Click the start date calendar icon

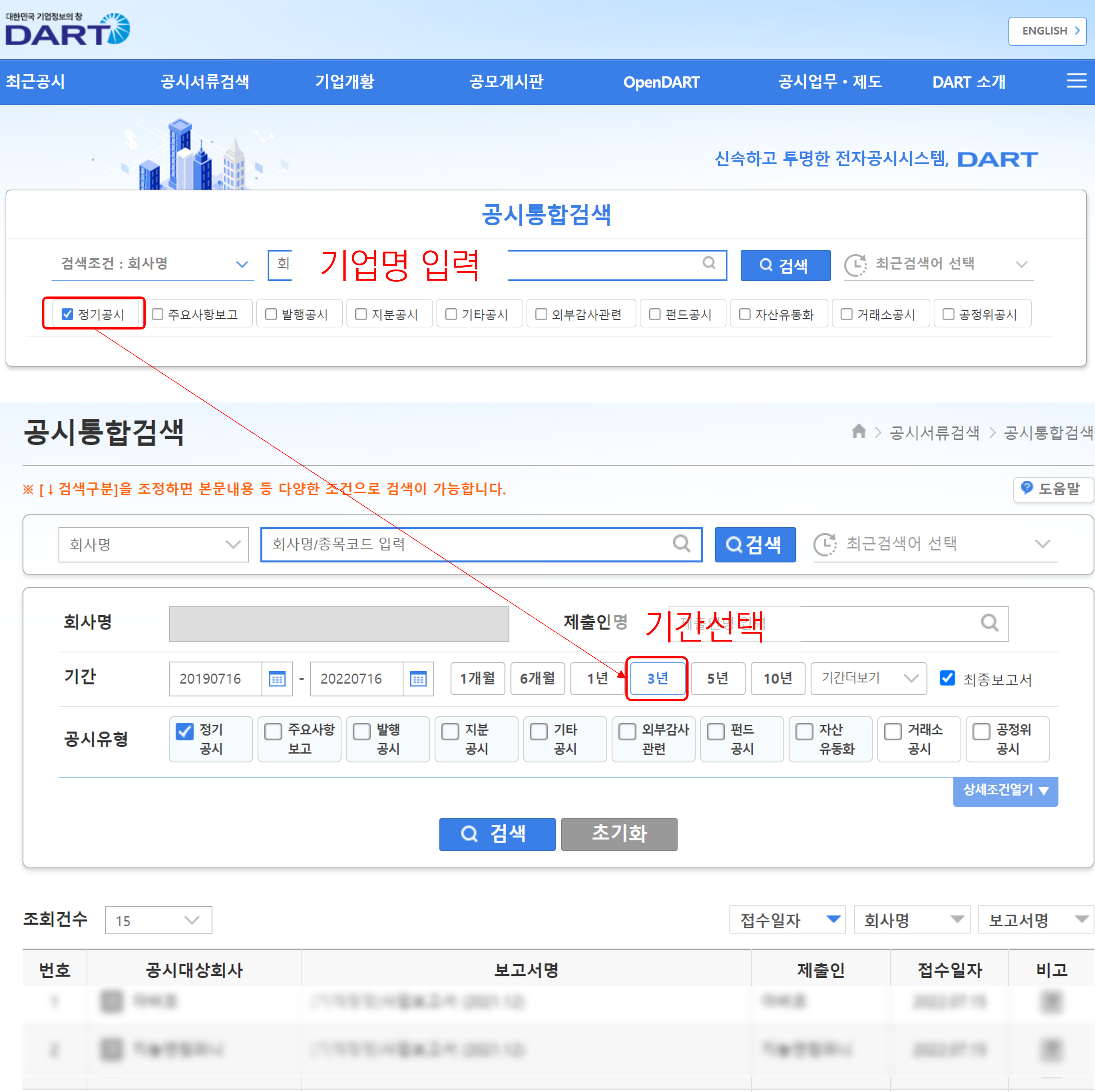(x=277, y=679)
